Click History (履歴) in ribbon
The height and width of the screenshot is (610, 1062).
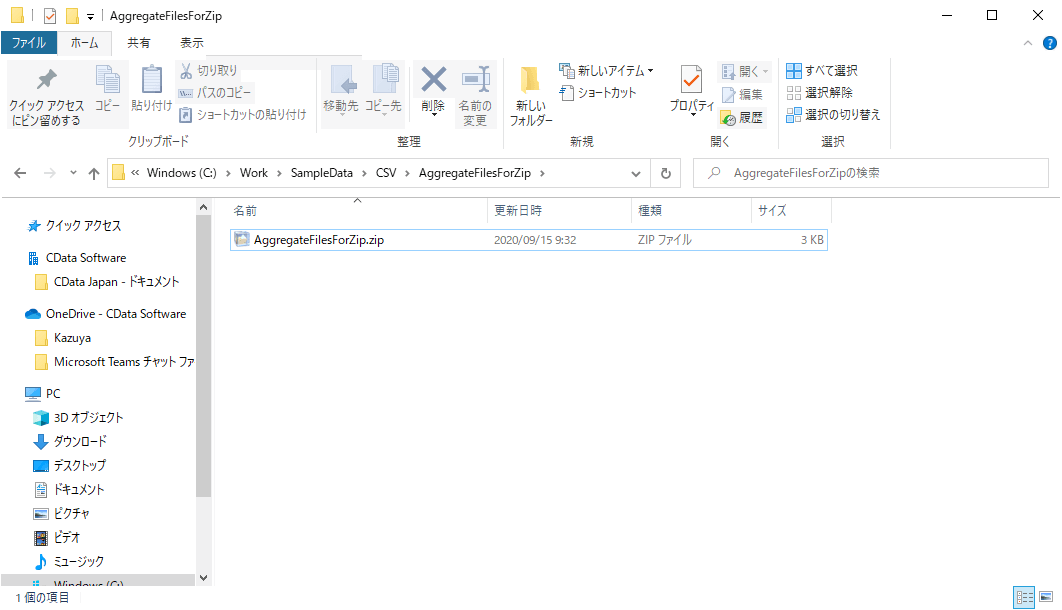pyautogui.click(x=742, y=118)
